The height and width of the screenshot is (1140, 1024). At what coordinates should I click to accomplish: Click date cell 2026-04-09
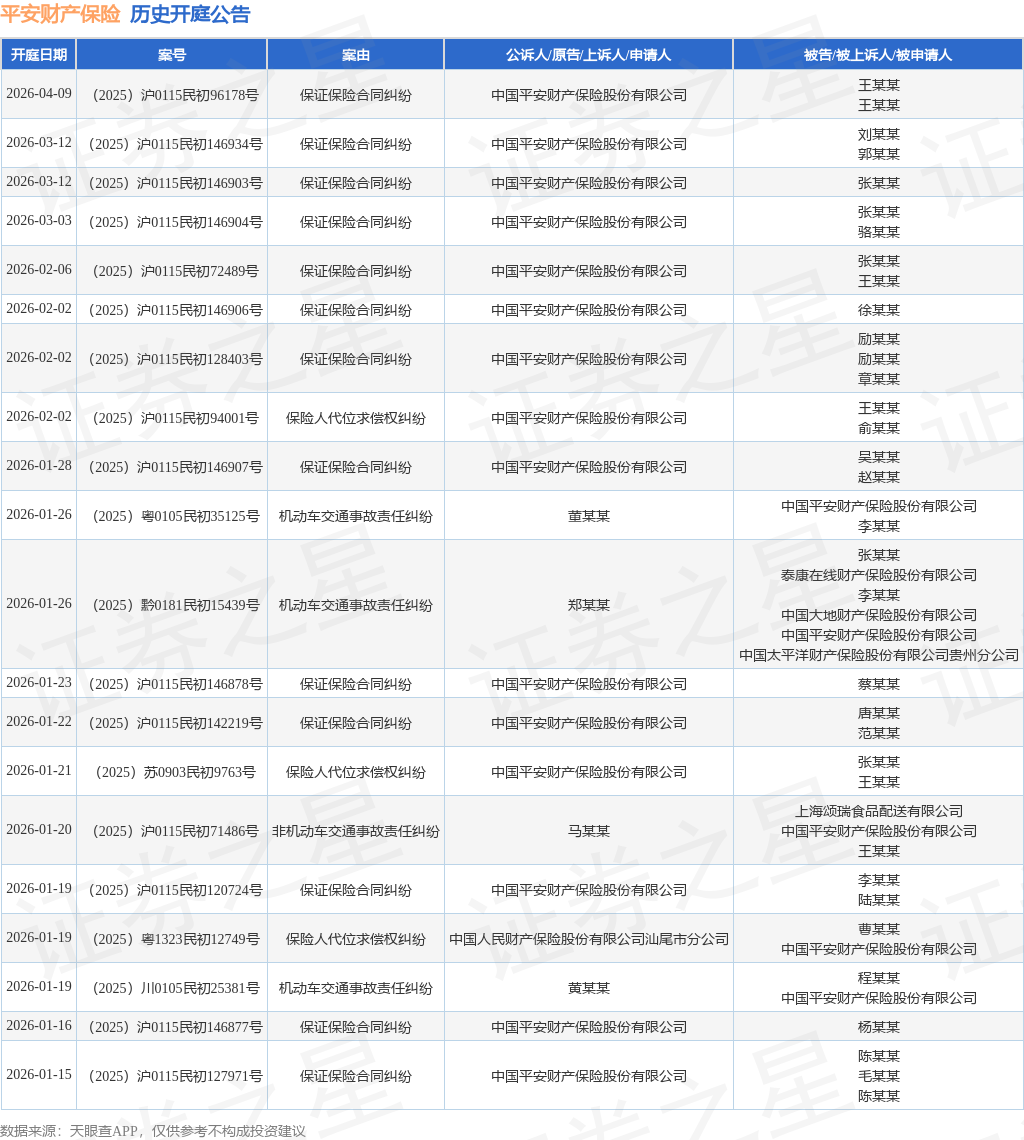click(39, 94)
